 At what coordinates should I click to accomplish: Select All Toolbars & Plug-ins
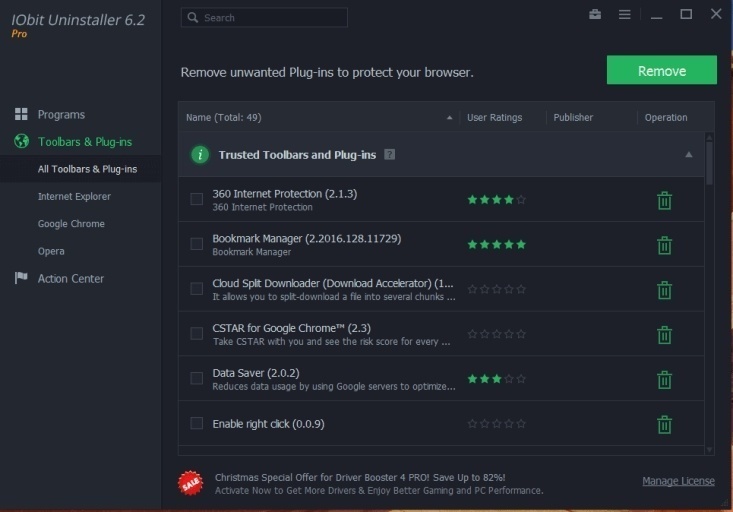point(87,169)
